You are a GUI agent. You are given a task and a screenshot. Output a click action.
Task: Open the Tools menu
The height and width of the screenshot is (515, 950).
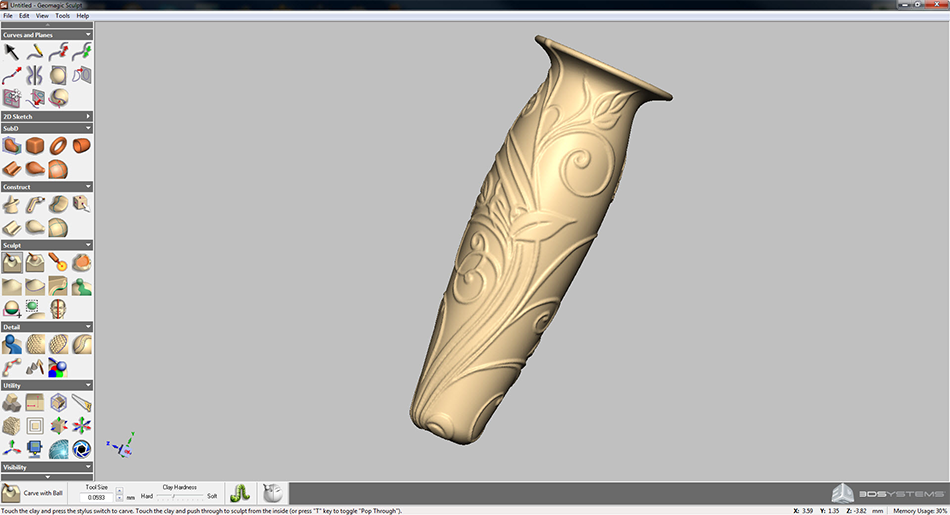[63, 16]
